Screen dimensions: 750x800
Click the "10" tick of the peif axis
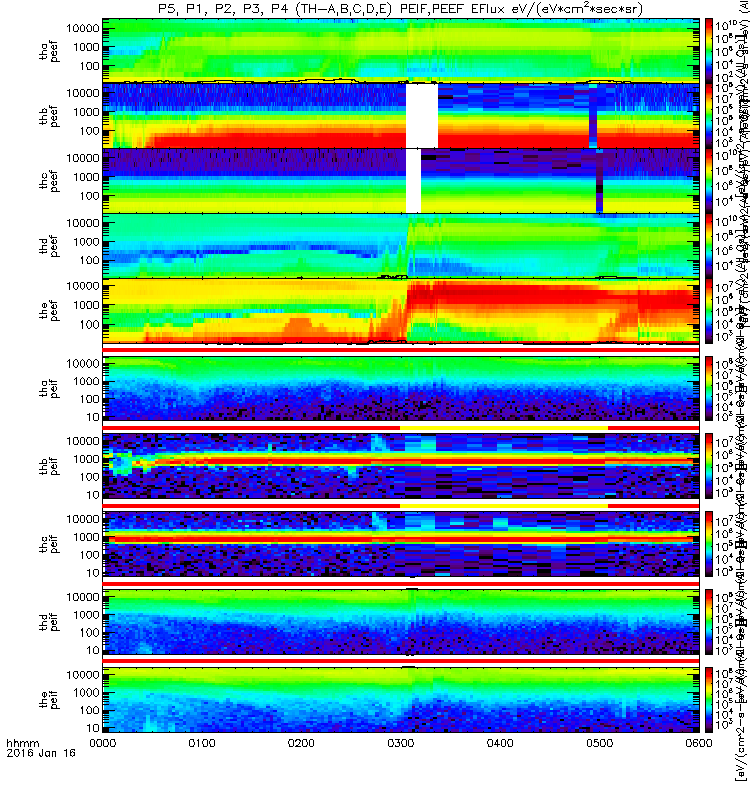[x=93, y=728]
